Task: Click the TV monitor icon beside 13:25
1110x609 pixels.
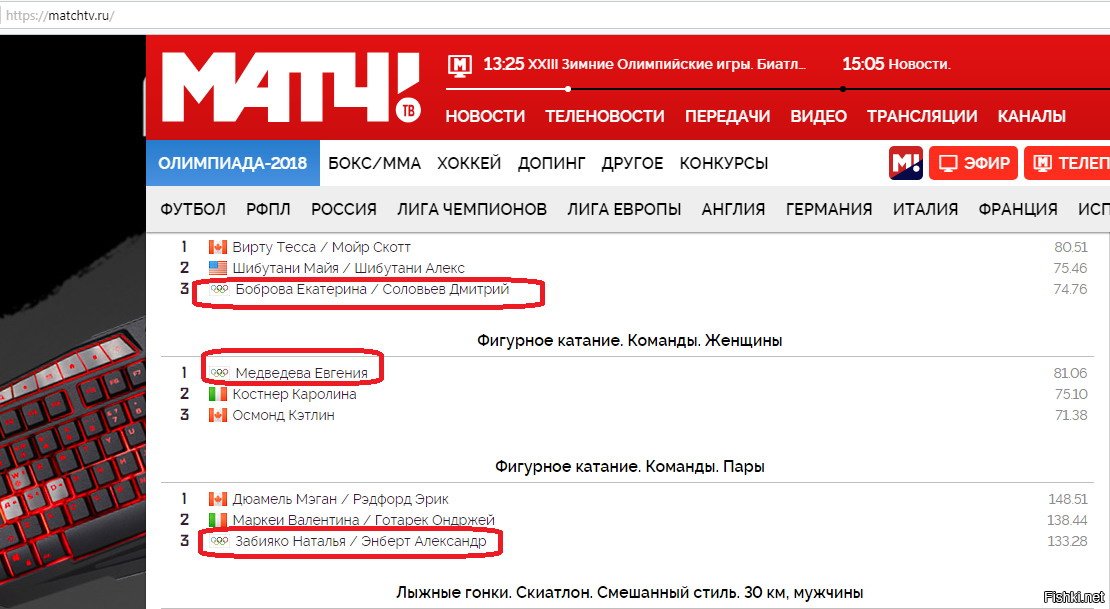Action: tap(460, 65)
